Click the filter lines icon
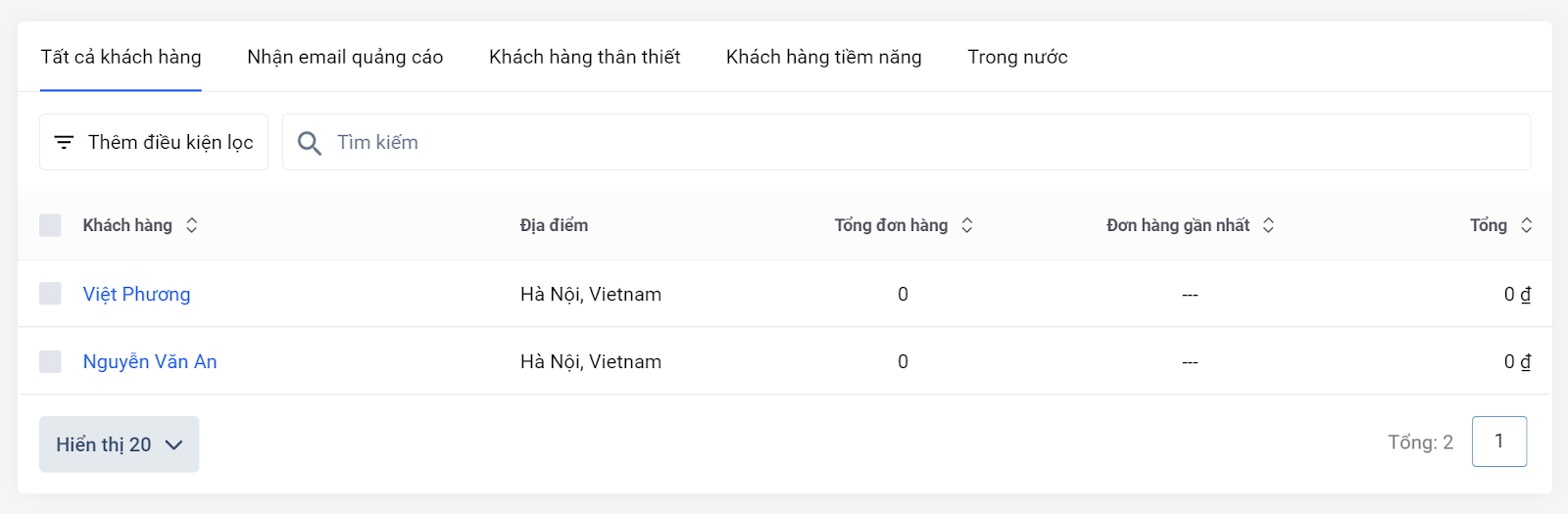 point(64,143)
